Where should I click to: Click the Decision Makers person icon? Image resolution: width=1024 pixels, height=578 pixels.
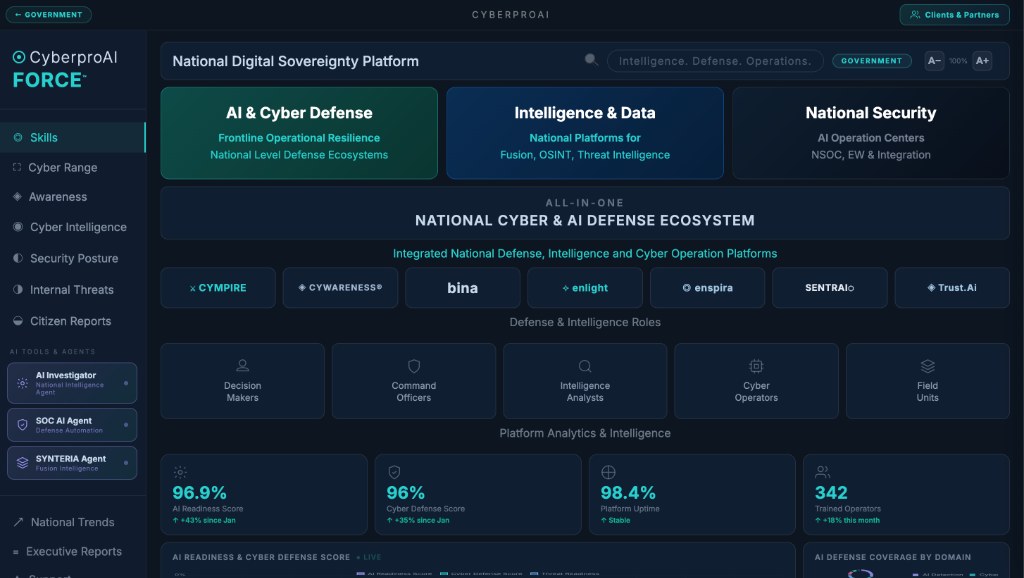tap(242, 366)
